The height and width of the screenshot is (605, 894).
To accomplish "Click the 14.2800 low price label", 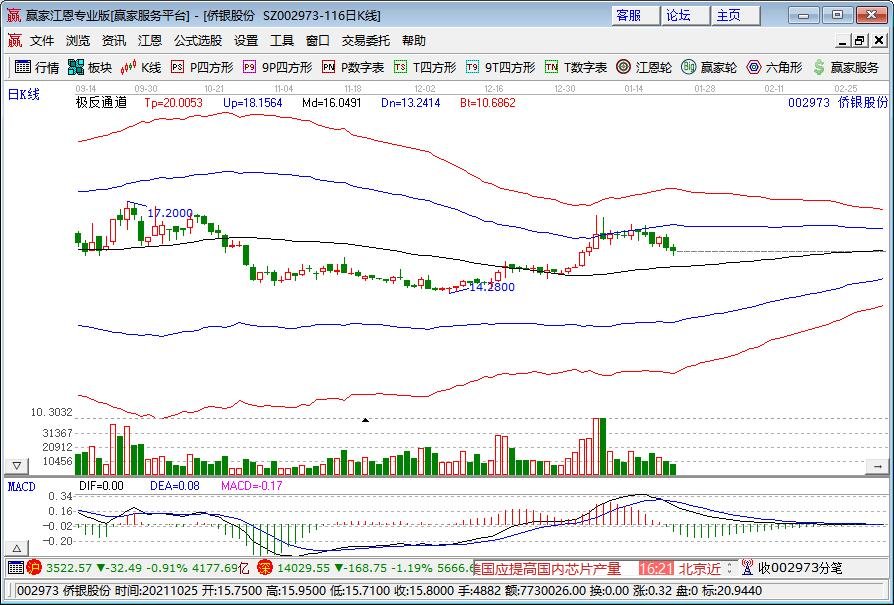I will [x=491, y=287].
